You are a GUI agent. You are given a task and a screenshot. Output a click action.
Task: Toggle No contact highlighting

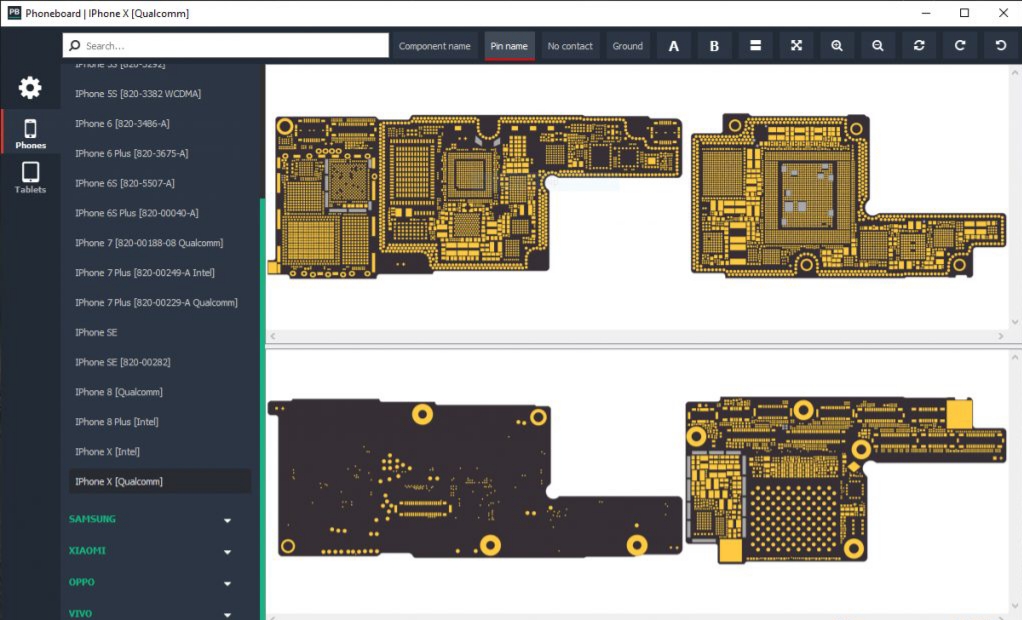click(570, 46)
